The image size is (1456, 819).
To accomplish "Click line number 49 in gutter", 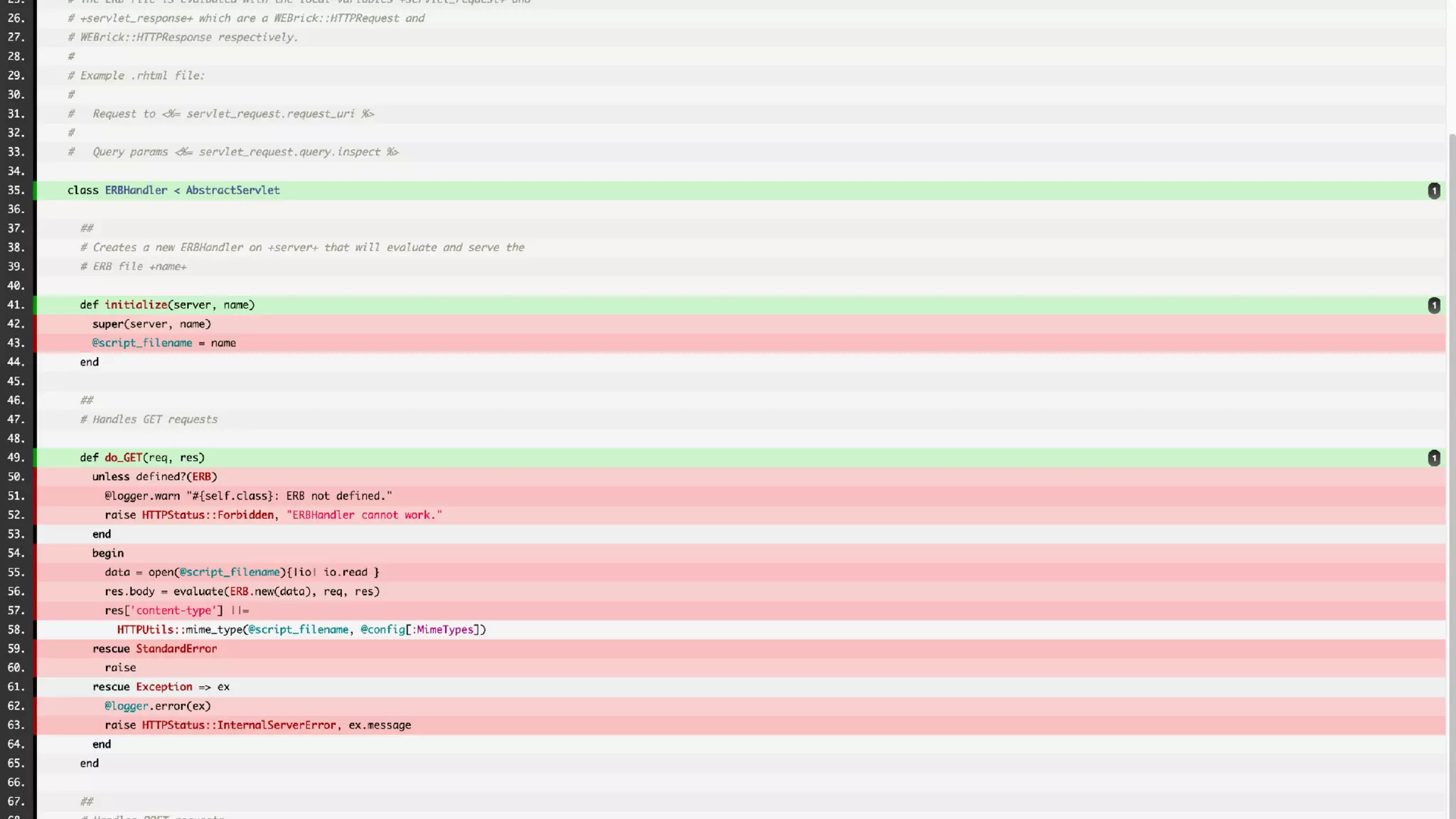I will click(16, 458).
